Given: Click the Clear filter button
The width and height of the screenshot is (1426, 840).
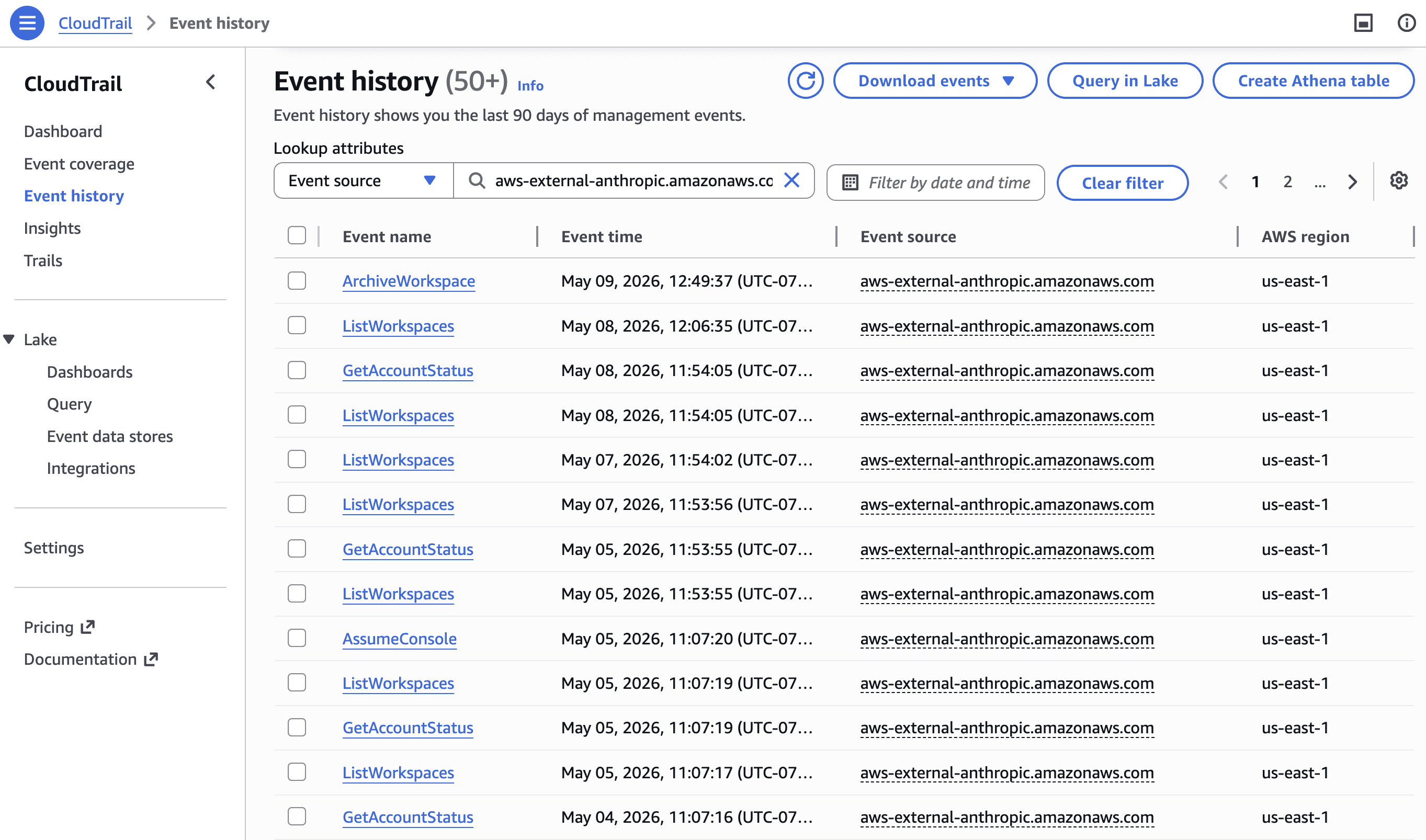Looking at the screenshot, I should tap(1123, 183).
